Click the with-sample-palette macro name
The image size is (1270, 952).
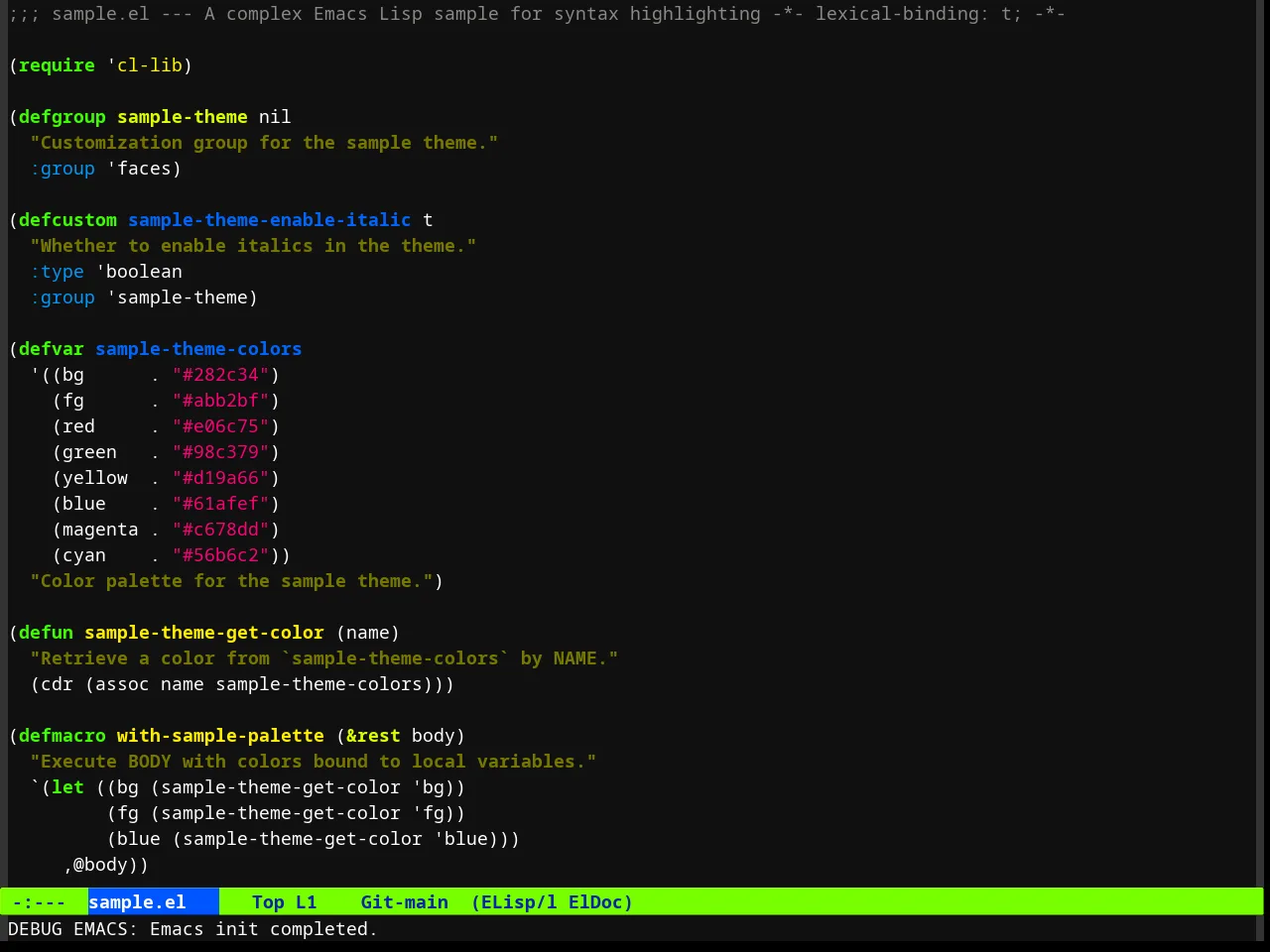tap(220, 736)
